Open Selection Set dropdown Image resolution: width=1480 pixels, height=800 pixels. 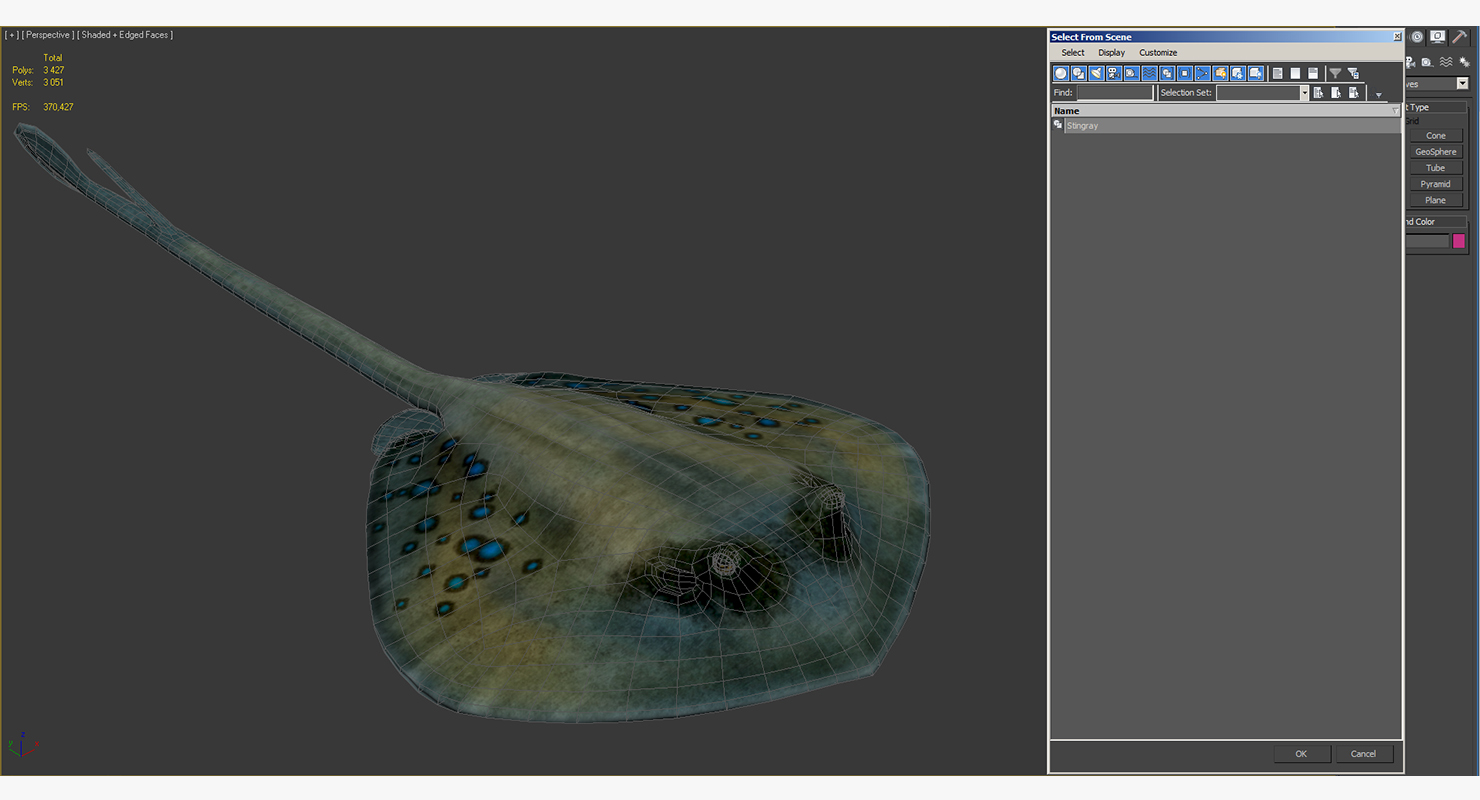click(x=1304, y=92)
